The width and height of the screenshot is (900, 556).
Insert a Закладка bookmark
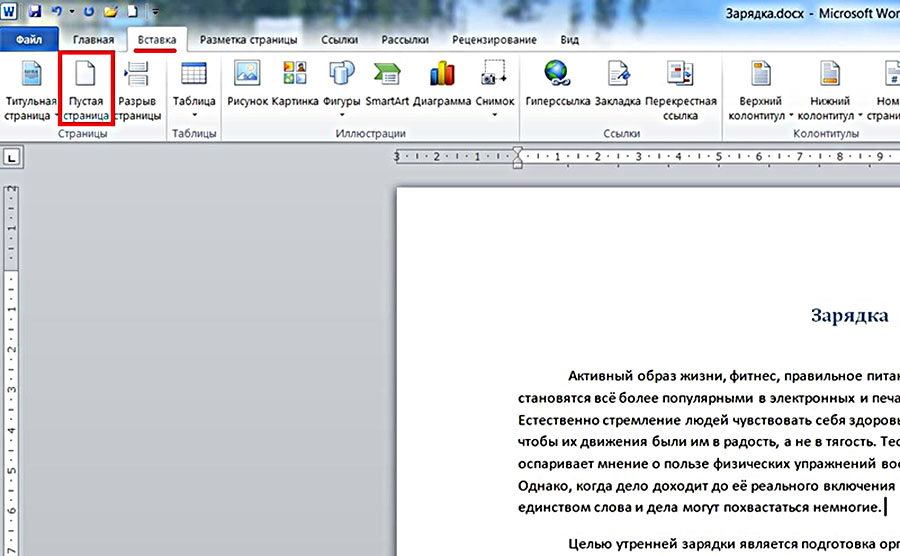coord(618,77)
